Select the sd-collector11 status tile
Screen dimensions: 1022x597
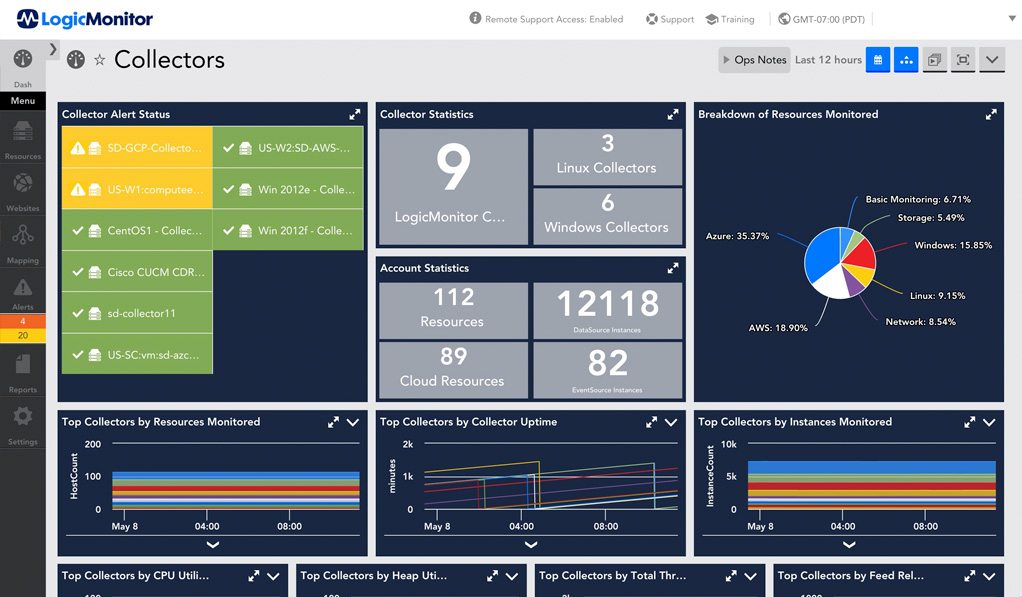coord(137,313)
